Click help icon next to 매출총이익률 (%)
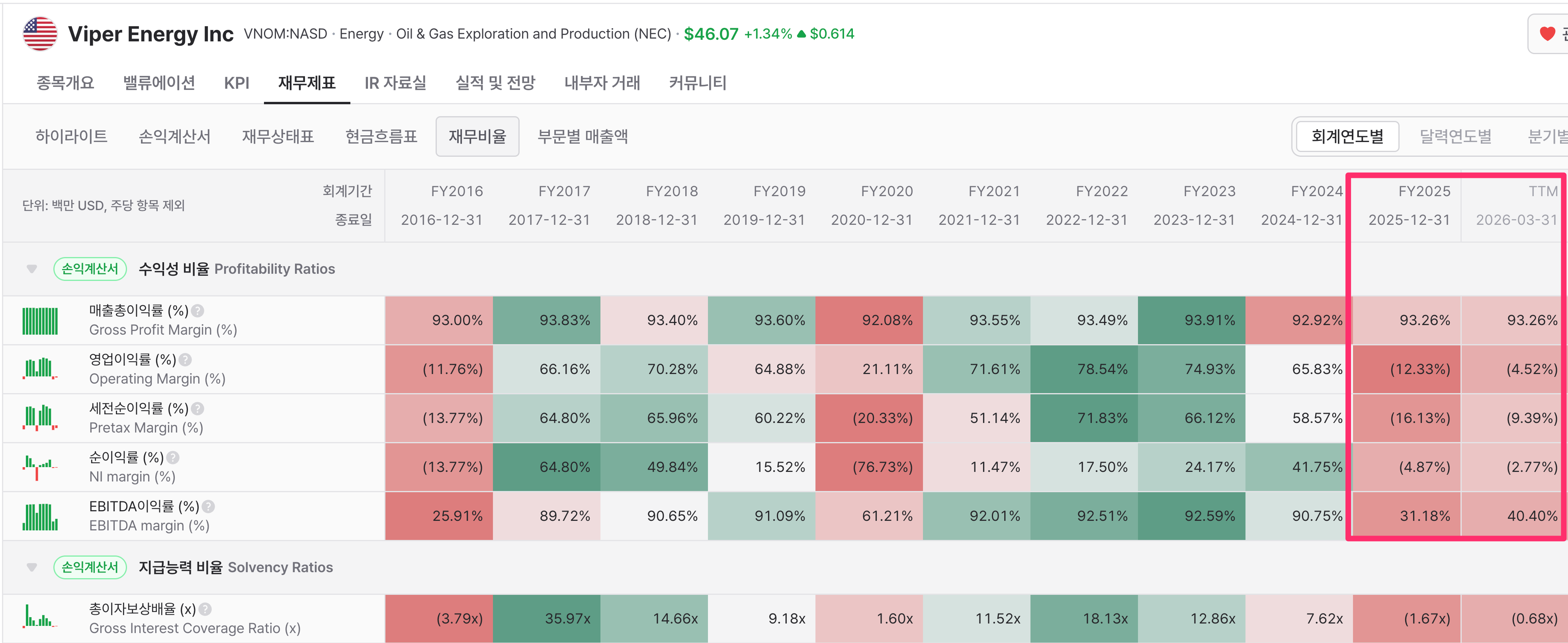Viewport: 1568px width, 643px height. point(197,311)
